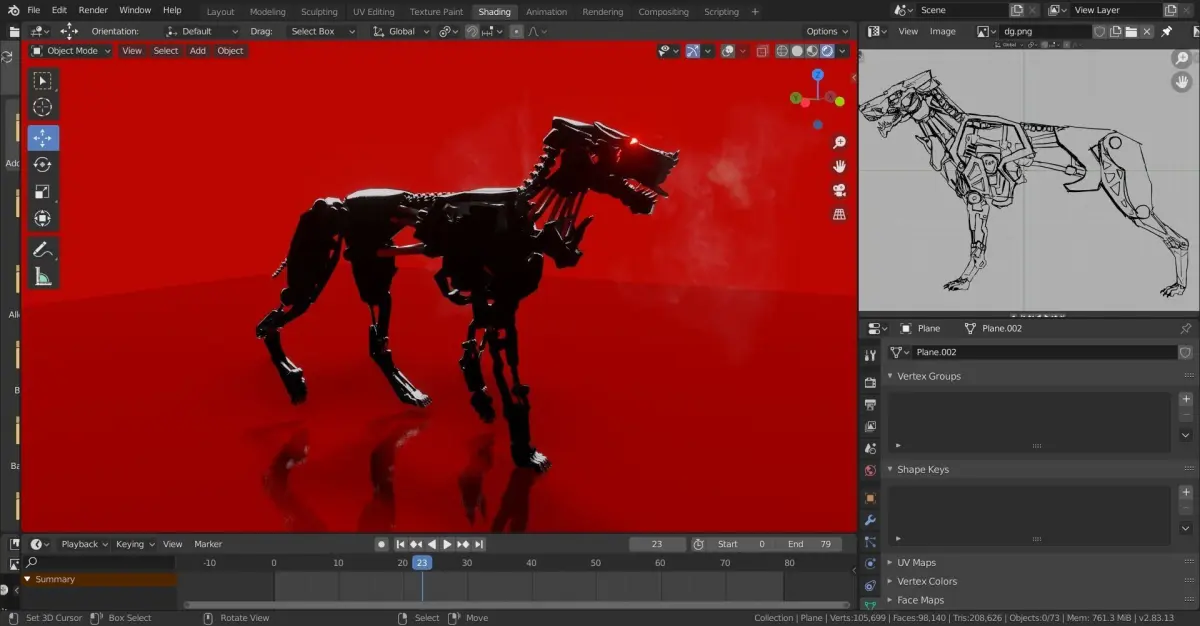Image resolution: width=1200 pixels, height=626 pixels.
Task: Switch to the Sculpting workspace tab
Action: point(319,12)
